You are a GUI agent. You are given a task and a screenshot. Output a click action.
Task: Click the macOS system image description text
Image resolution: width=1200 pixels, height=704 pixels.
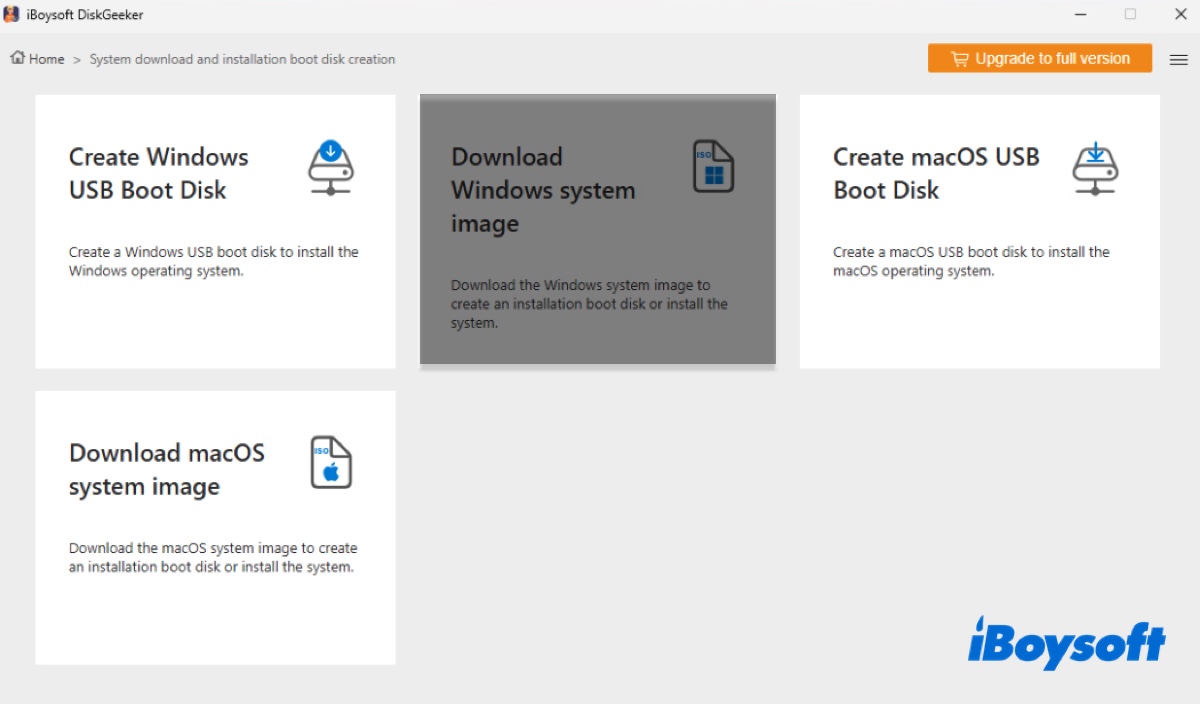click(212, 557)
